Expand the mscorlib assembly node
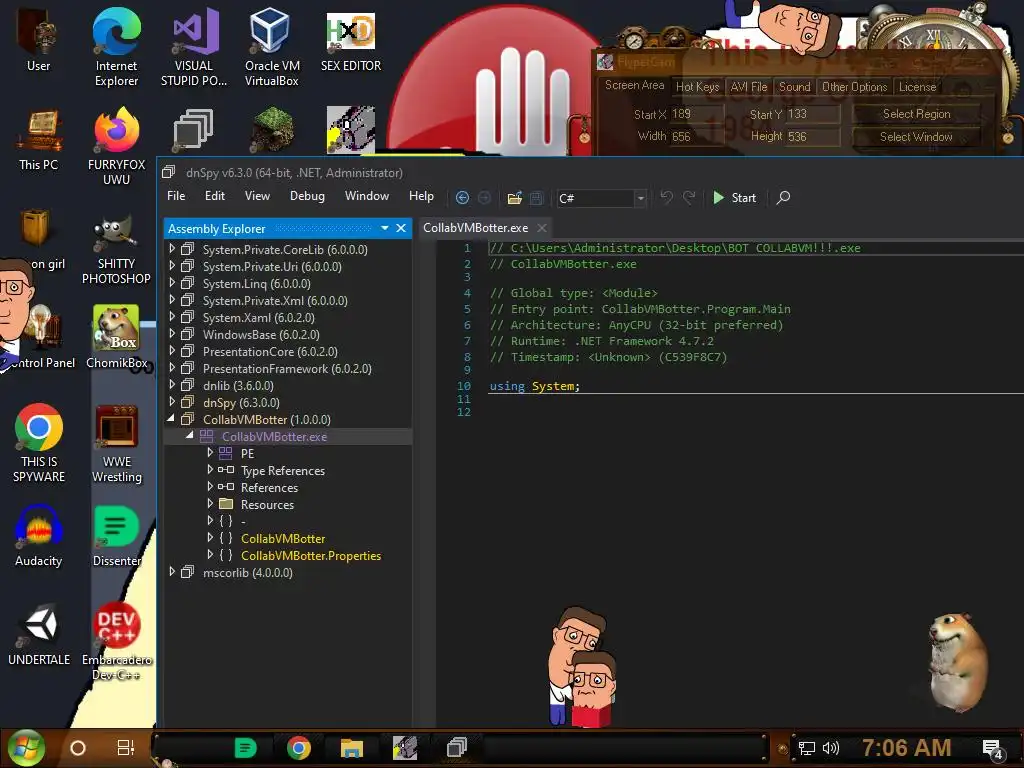Viewport: 1024px width, 768px height. 172,571
